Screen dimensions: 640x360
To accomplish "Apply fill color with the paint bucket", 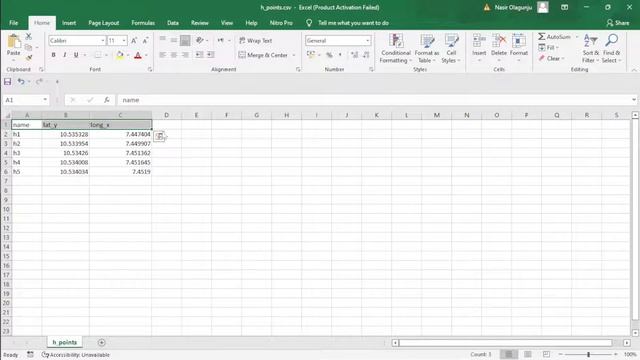I will tap(120, 55).
